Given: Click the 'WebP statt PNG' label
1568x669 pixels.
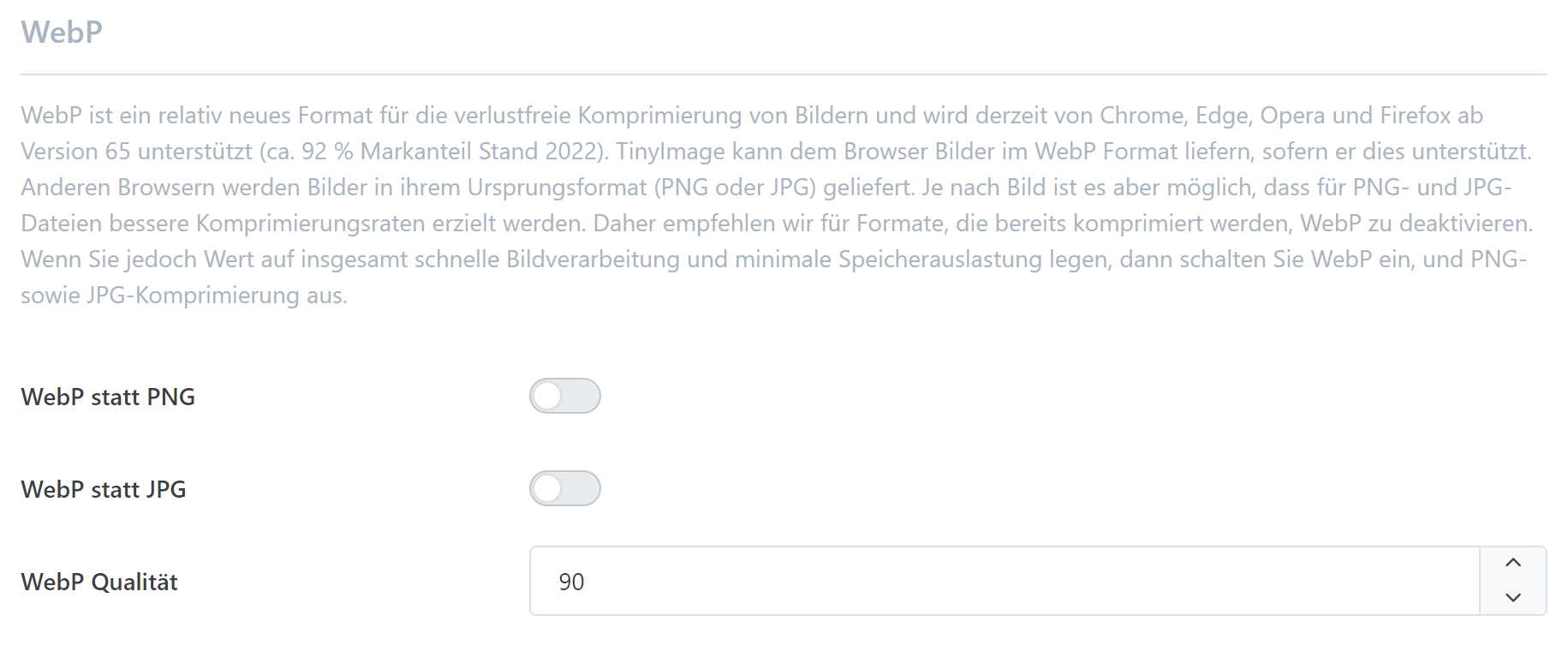Looking at the screenshot, I should [x=108, y=397].
